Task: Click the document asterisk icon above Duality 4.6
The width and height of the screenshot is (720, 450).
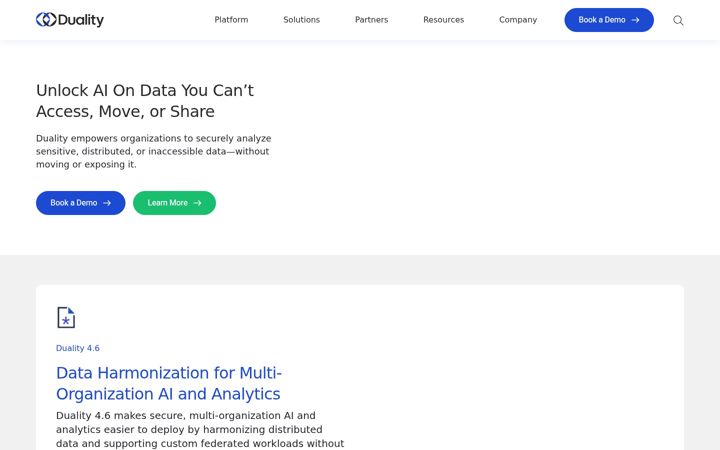Action: 66,317
